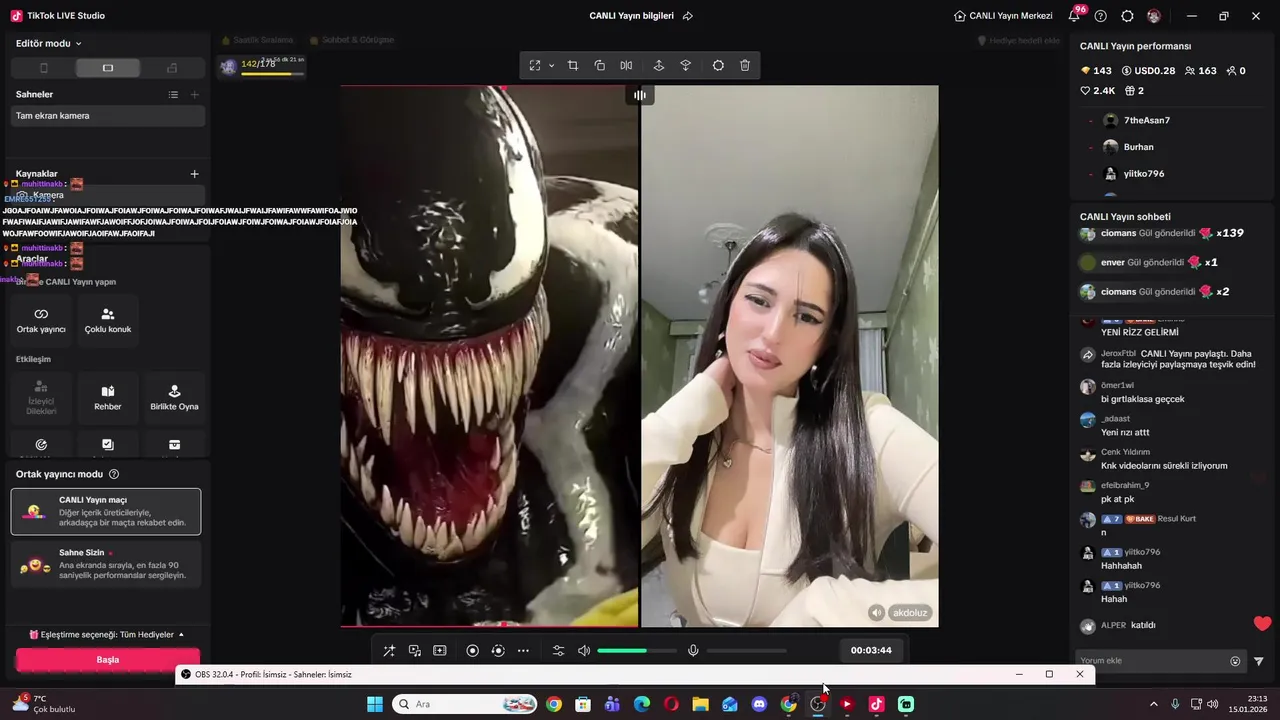Expand Eşleştirme seçeneği Tüm Hediyeler dropdown

pos(106,635)
